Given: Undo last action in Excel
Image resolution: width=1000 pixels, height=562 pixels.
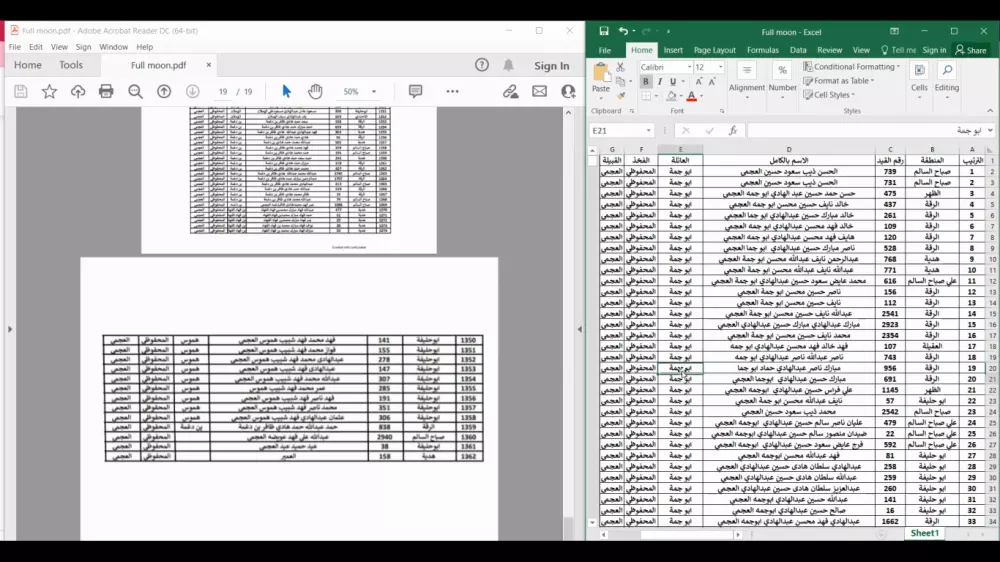Looking at the screenshot, I should click(x=623, y=31).
